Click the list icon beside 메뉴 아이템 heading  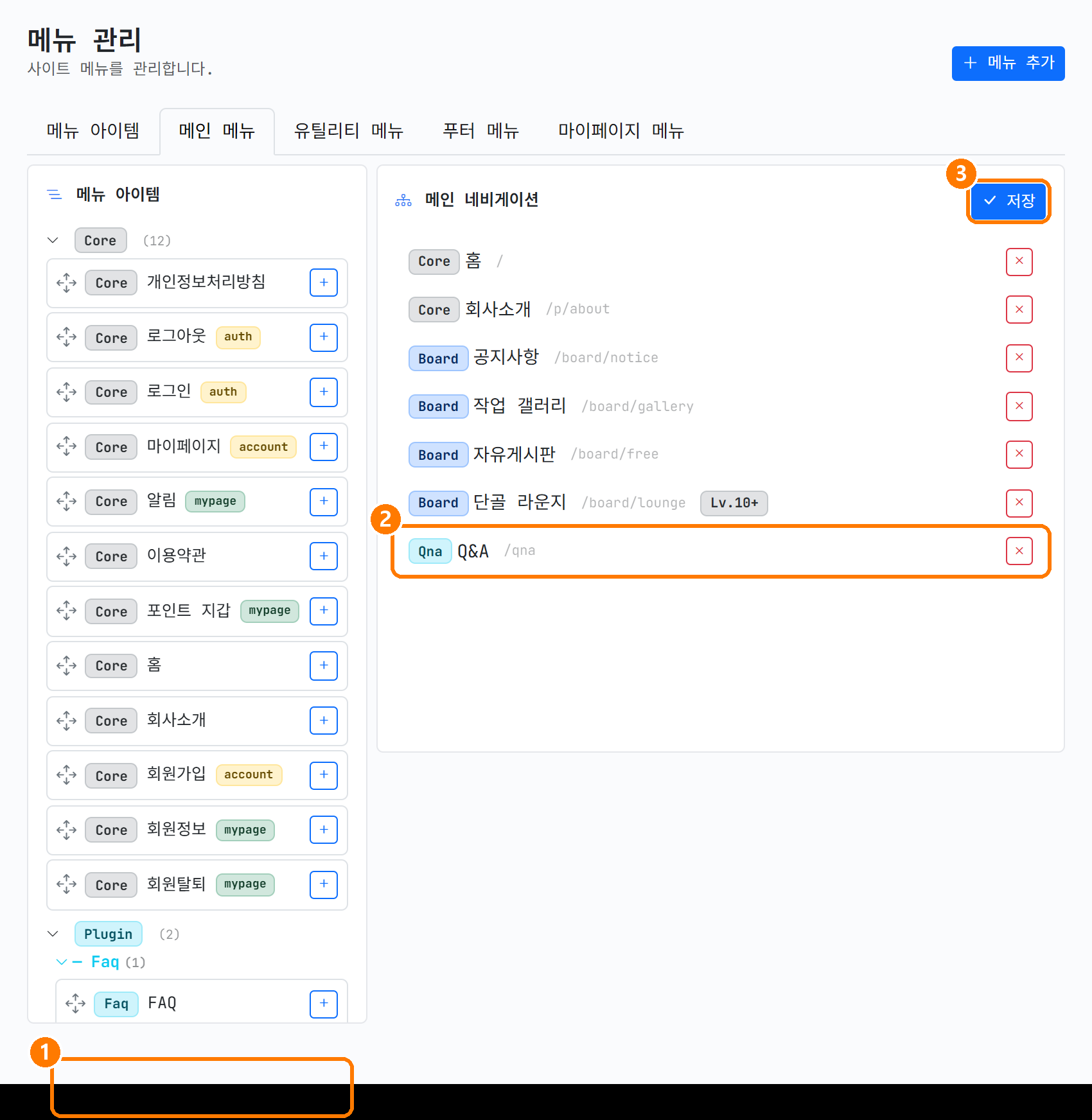pos(55,194)
